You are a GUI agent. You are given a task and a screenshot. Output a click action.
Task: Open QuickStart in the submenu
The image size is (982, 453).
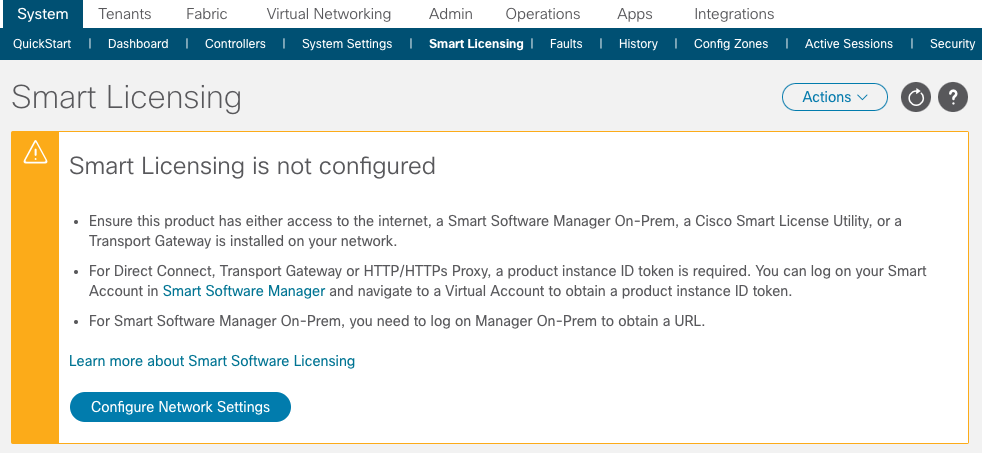42,44
